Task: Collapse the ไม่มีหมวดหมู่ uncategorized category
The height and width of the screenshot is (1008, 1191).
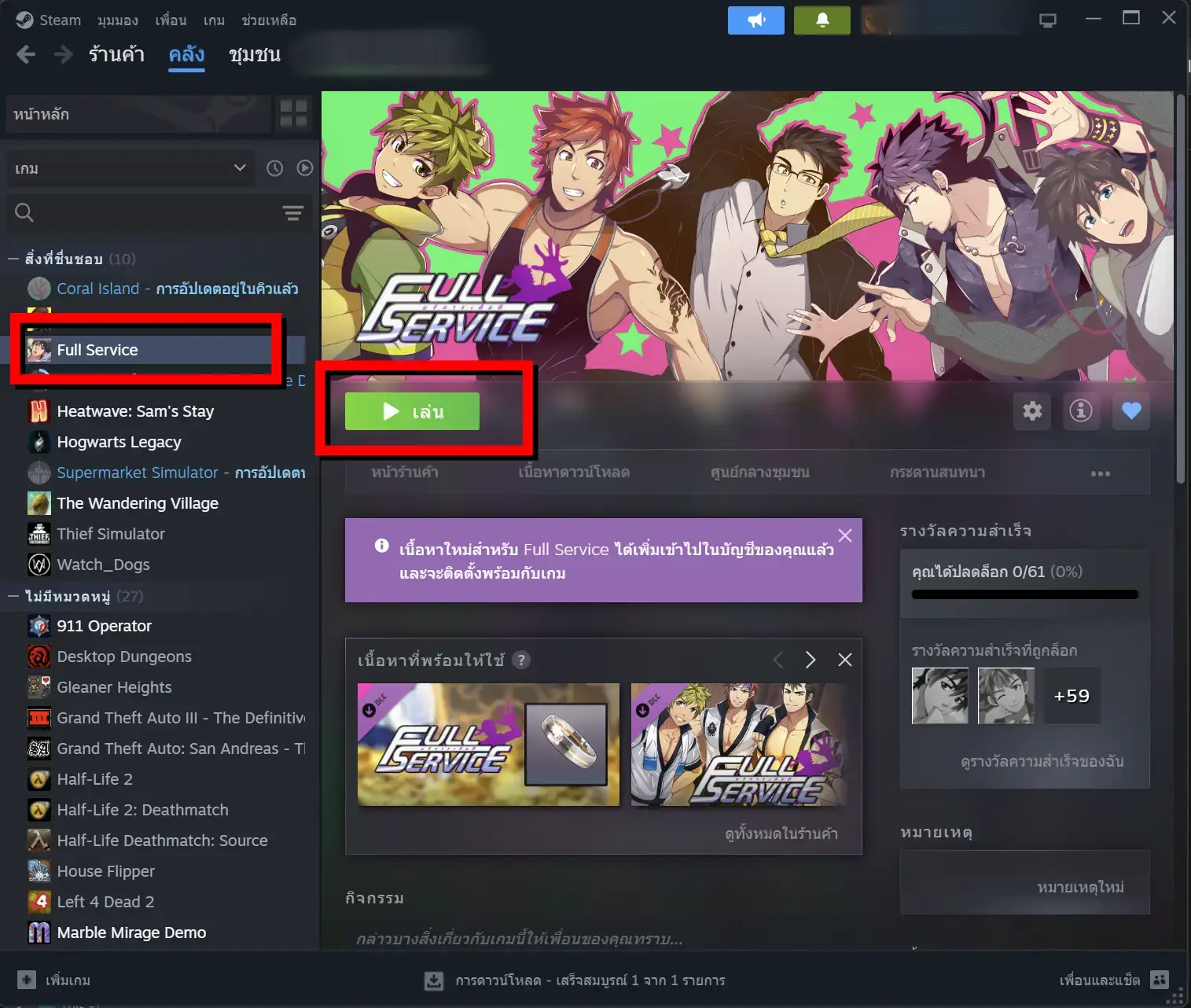Action: [13, 596]
